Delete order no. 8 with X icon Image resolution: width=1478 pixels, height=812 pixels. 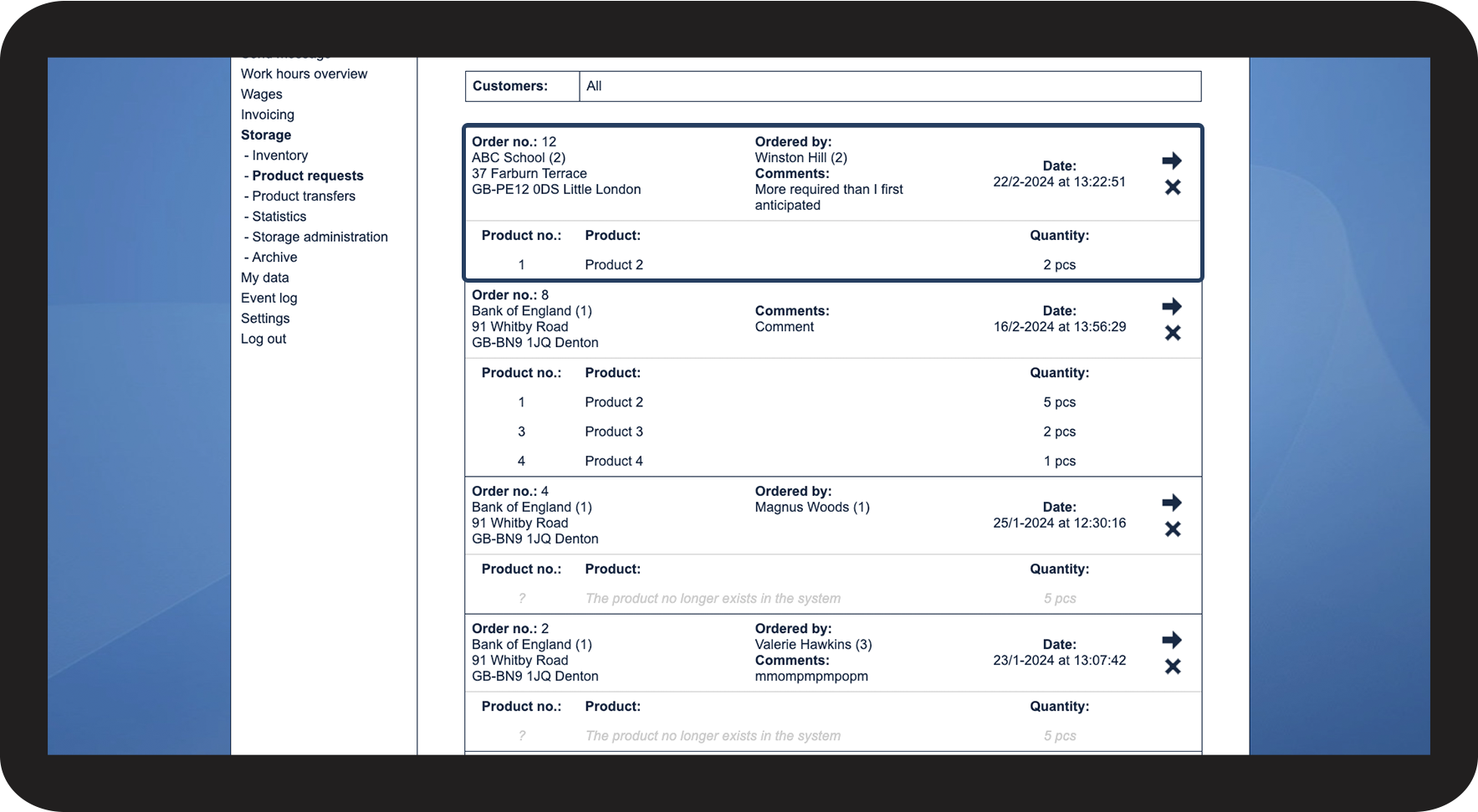[1173, 333]
